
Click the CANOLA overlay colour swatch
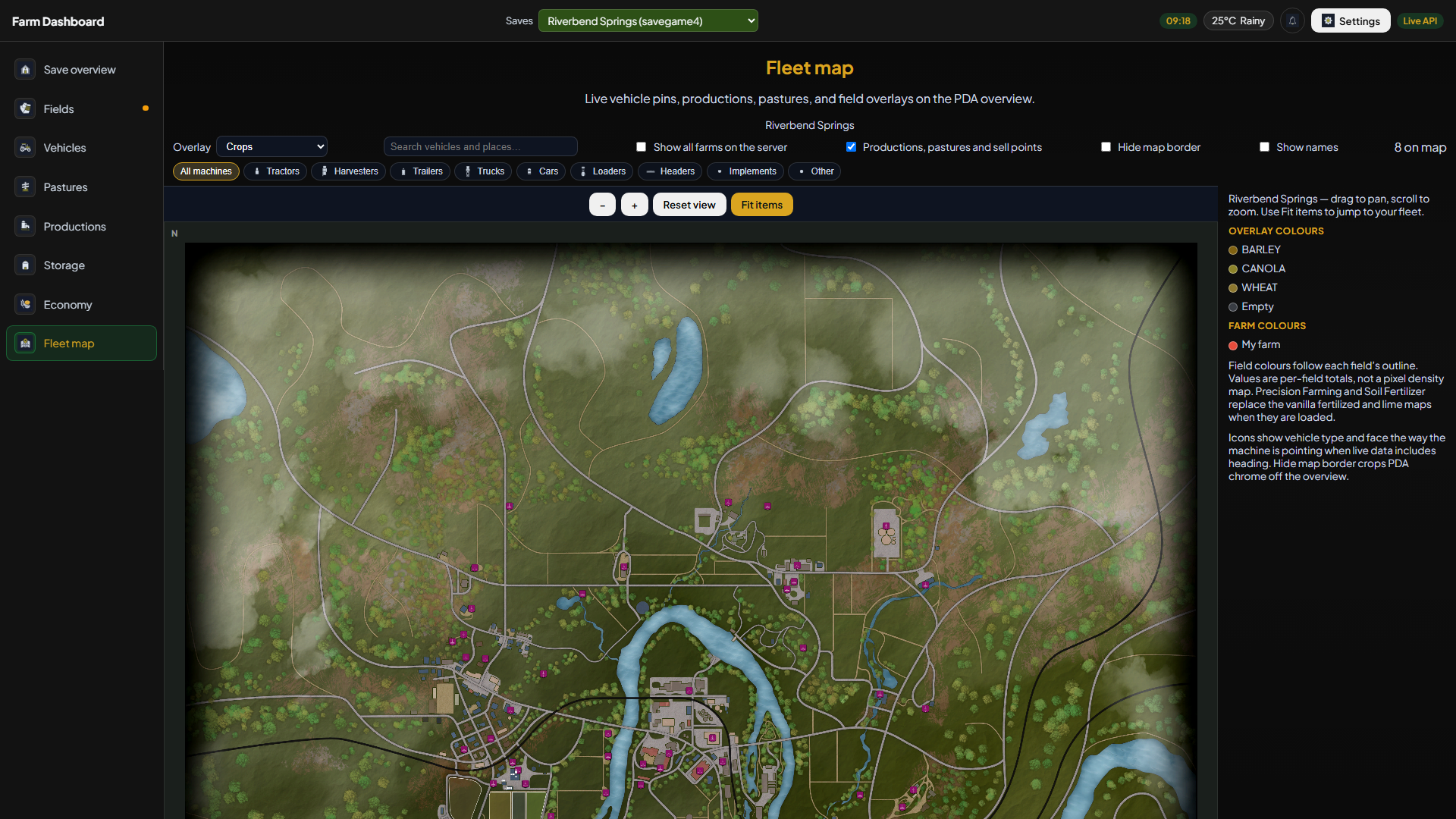click(x=1233, y=269)
